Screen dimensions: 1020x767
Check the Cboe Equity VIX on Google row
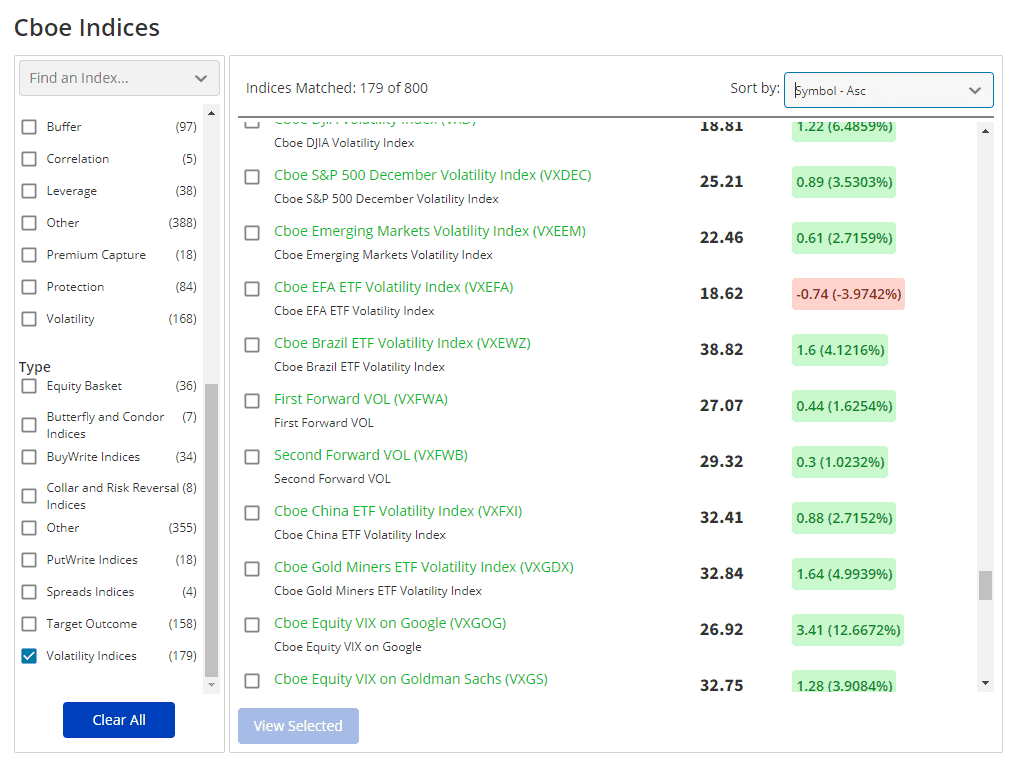tap(252, 625)
